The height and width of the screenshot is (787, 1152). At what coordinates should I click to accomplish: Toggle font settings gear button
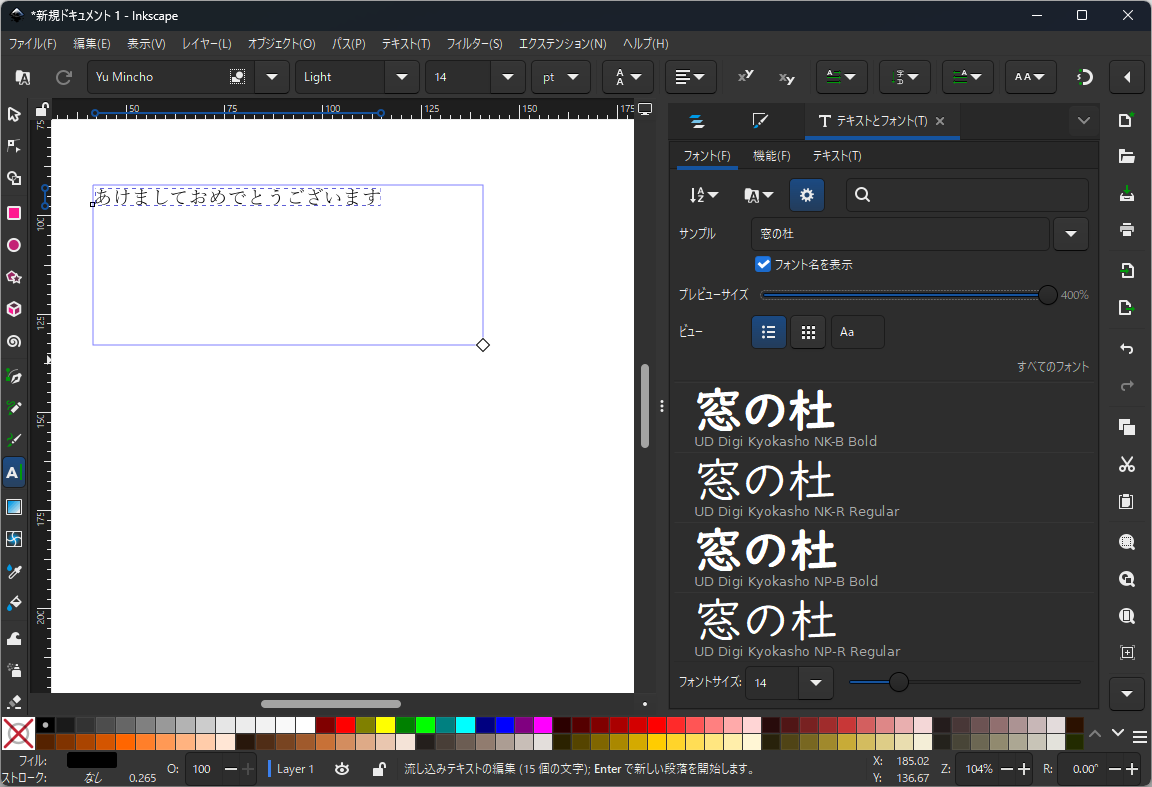coord(807,195)
